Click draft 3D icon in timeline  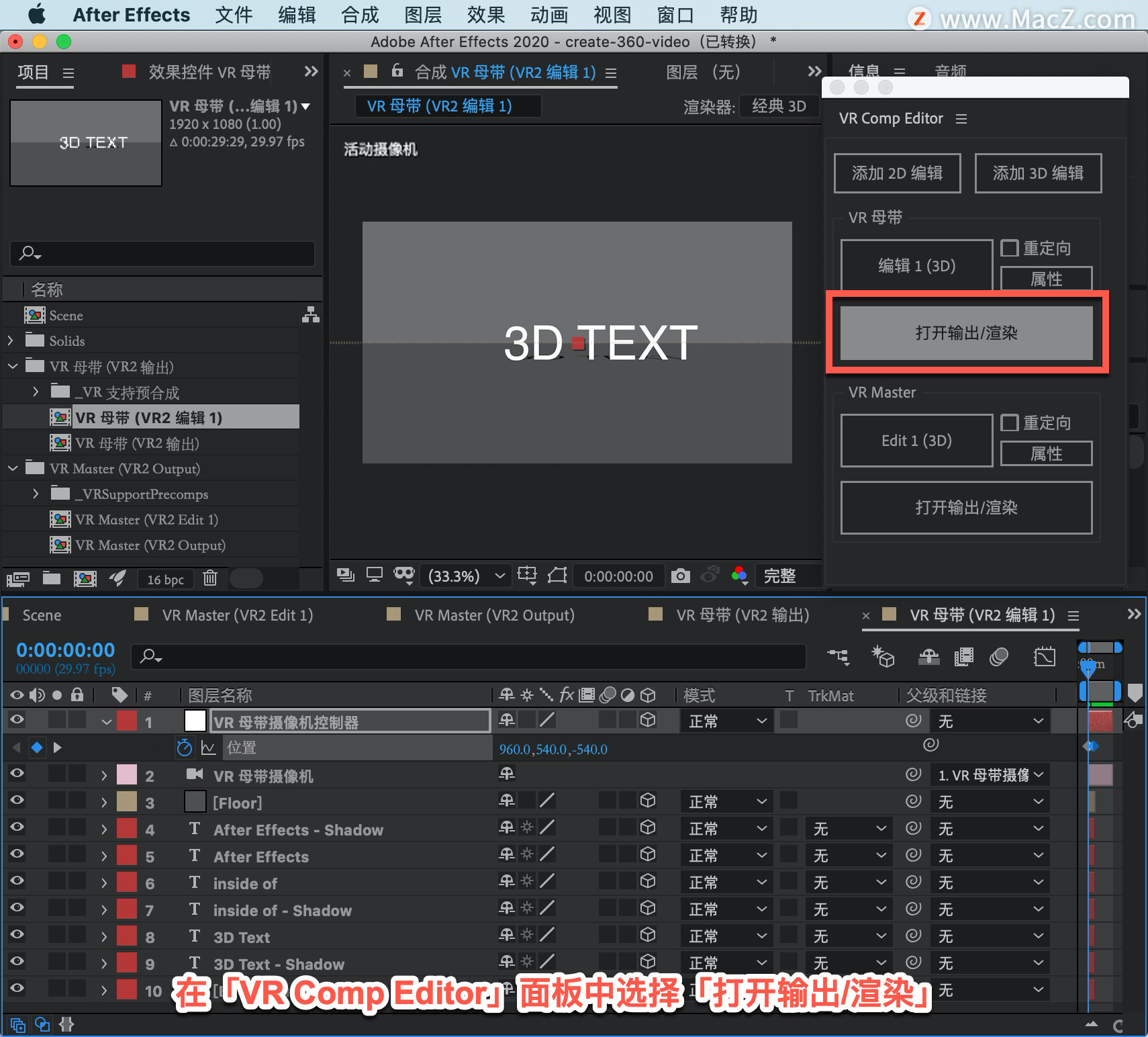(x=883, y=656)
